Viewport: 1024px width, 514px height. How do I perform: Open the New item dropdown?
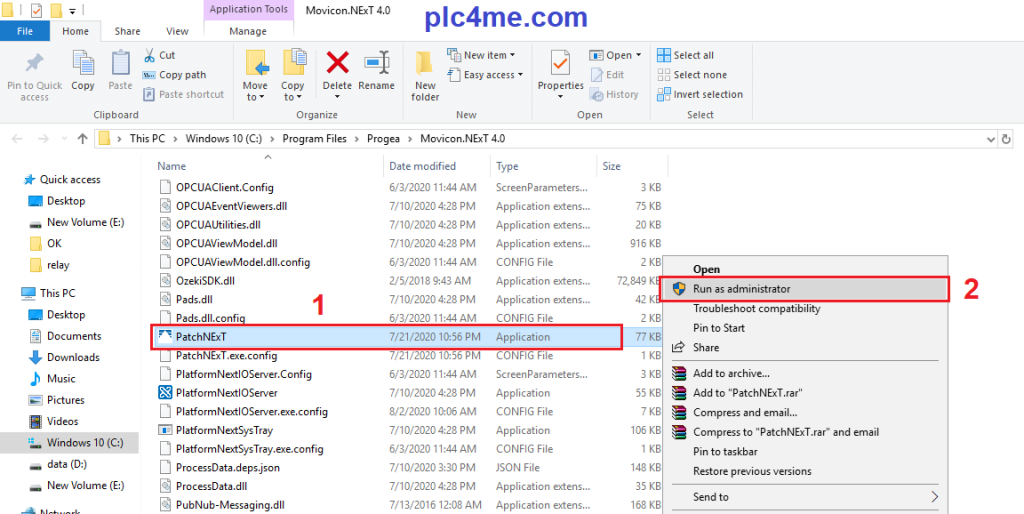(x=489, y=55)
